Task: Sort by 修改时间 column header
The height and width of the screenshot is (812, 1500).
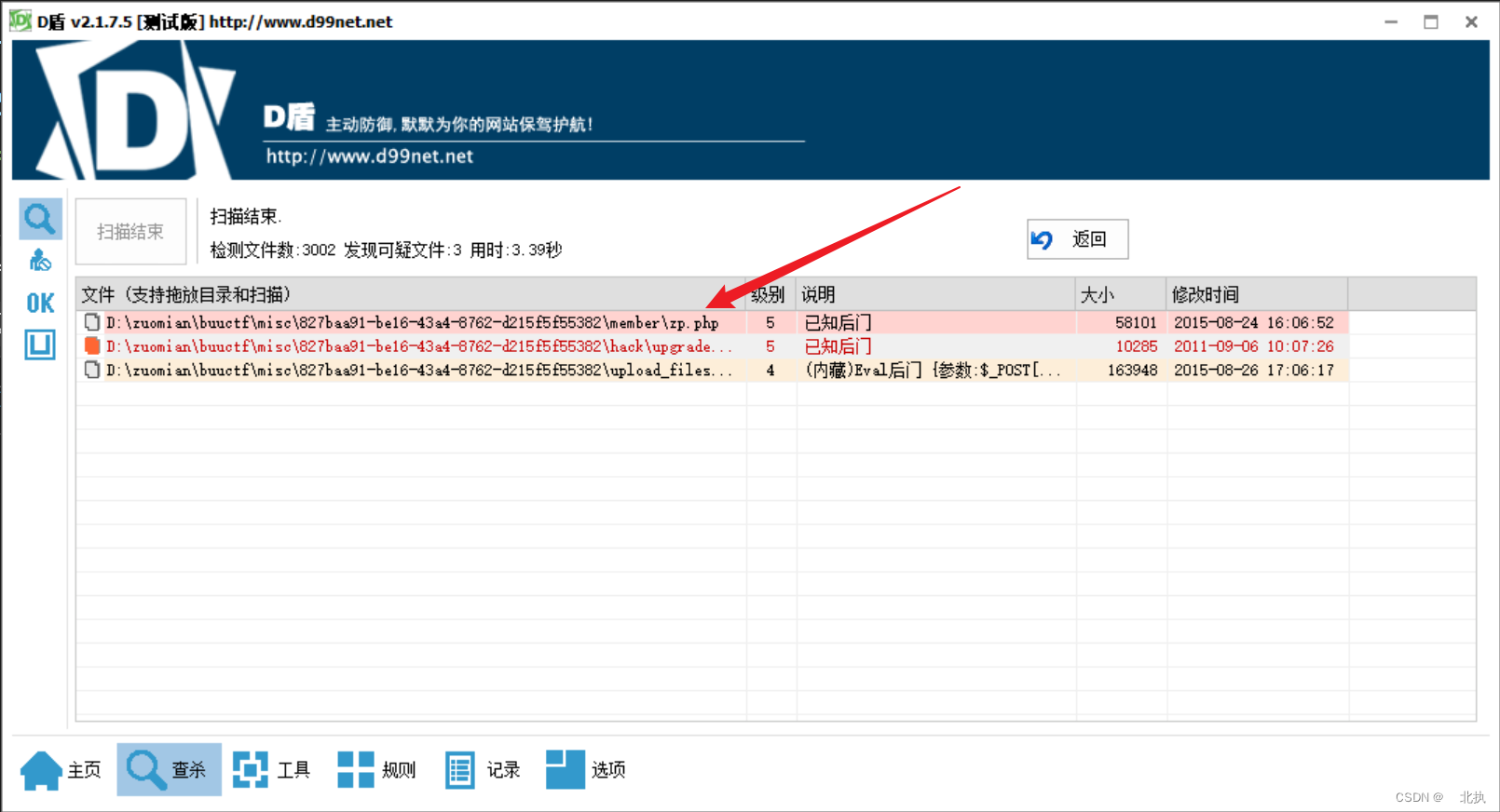Action: coord(1257,294)
